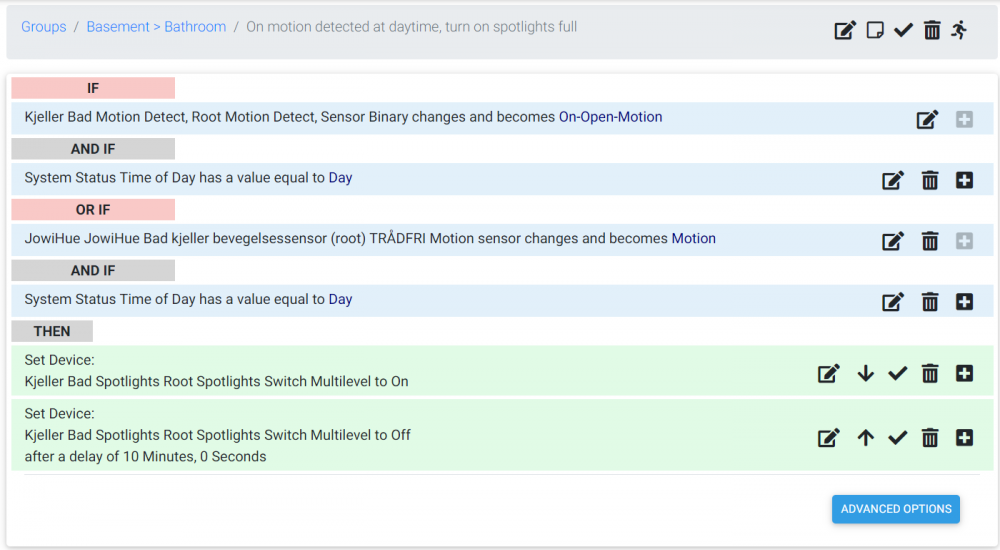1000x550 pixels.
Task: Delete the delayed Spotlights Off action
Action: click(930, 437)
